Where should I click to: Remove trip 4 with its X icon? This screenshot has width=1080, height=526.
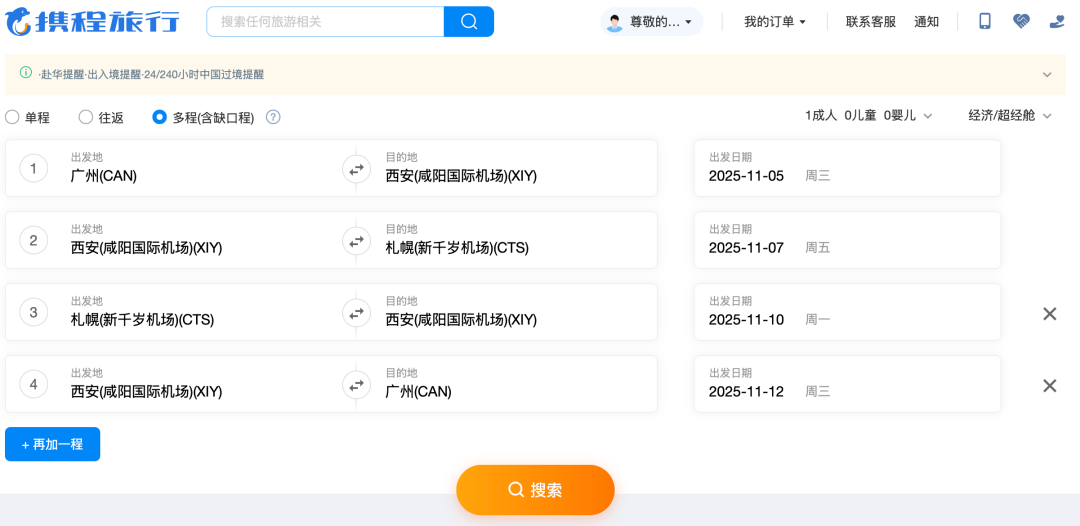pos(1049,386)
